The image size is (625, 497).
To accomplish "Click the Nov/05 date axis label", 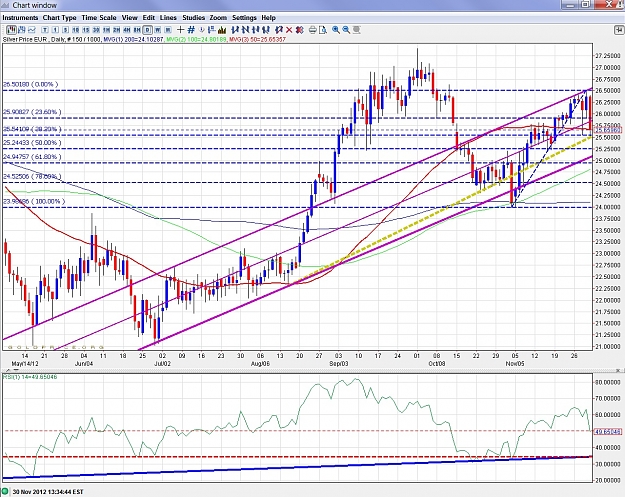I will click(x=515, y=363).
